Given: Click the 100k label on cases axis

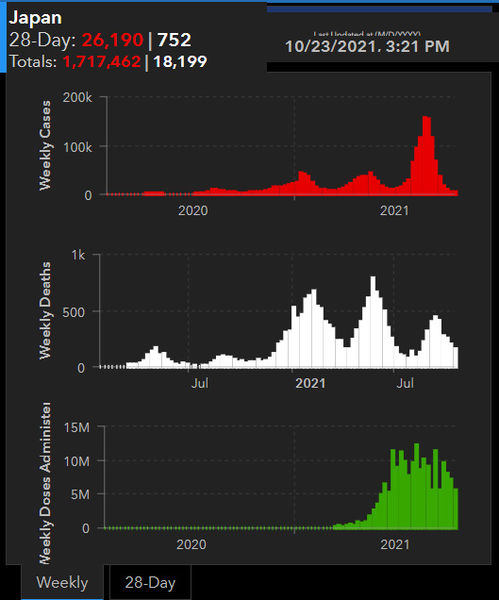Looking at the screenshot, I should [77, 147].
